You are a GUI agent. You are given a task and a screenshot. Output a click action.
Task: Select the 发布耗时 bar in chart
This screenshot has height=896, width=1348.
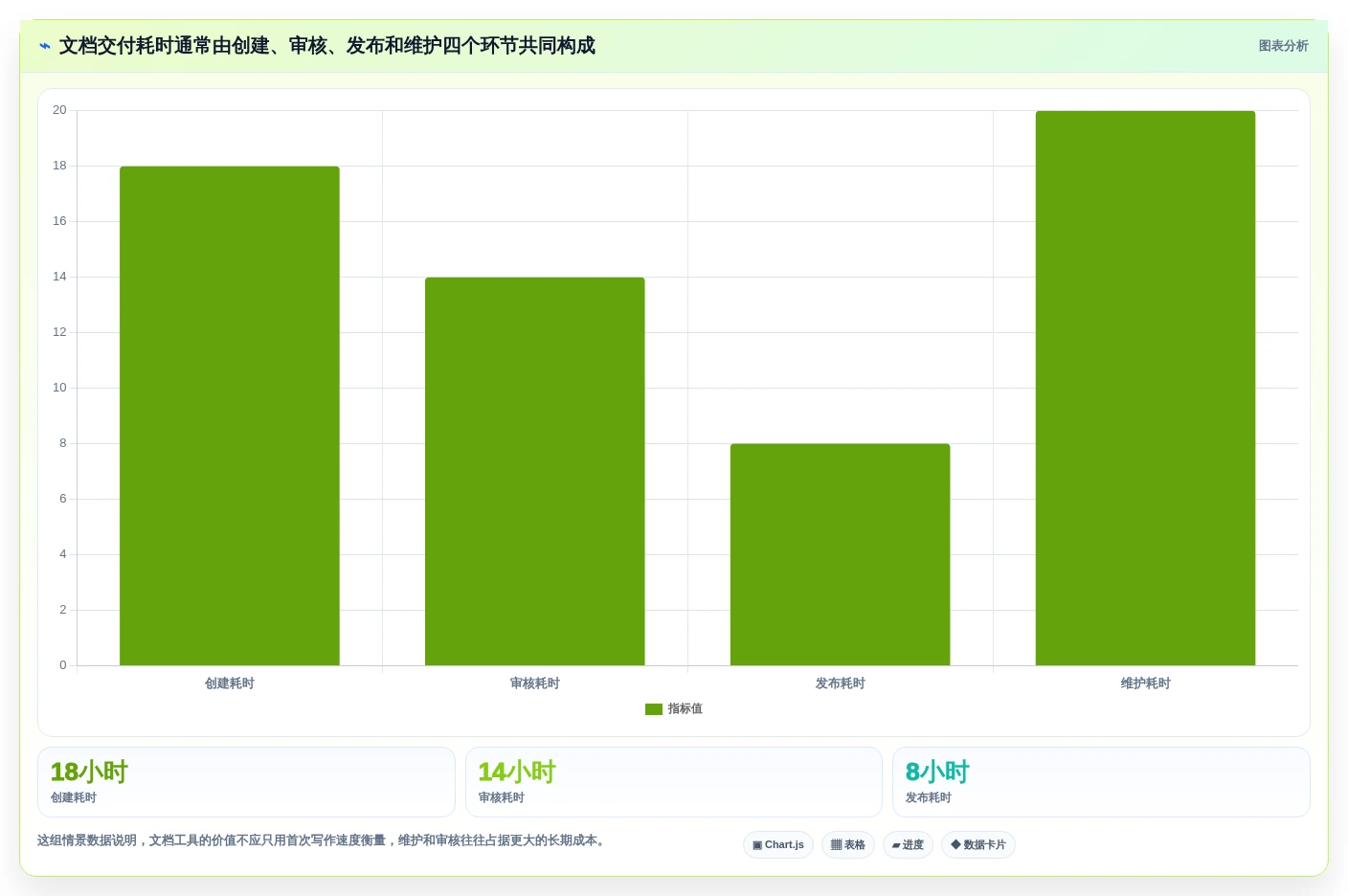coord(841,554)
